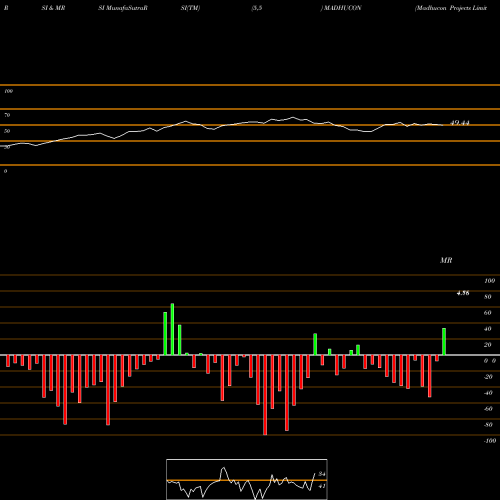The image size is (500, 500).
Task: Click the MR axis '100' label
Action: click(489, 281)
